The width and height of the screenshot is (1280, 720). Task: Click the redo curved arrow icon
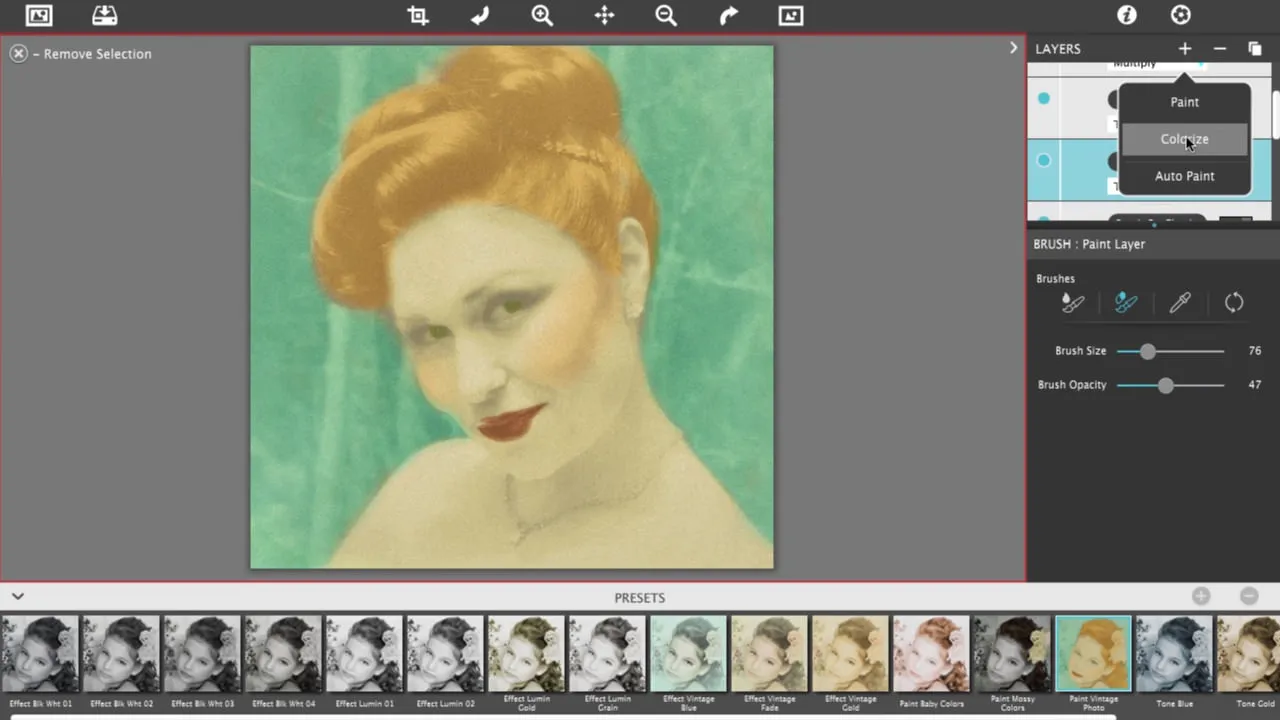728,15
